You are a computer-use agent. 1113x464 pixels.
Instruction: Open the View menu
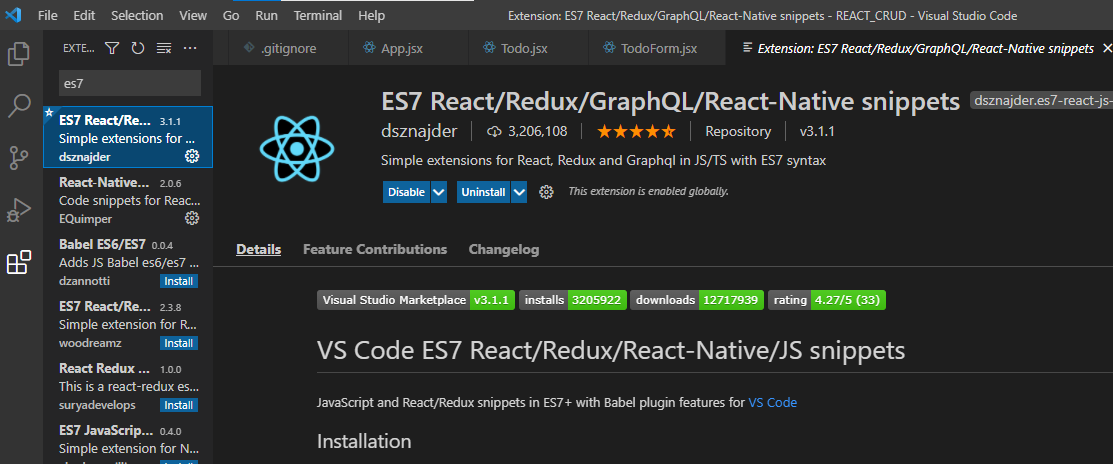[193, 15]
